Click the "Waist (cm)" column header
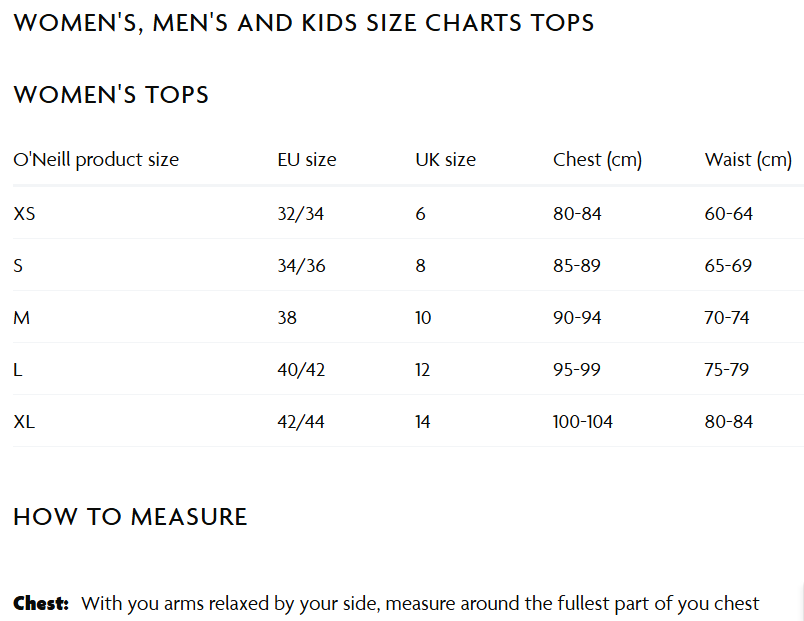804x621 pixels. tap(748, 159)
